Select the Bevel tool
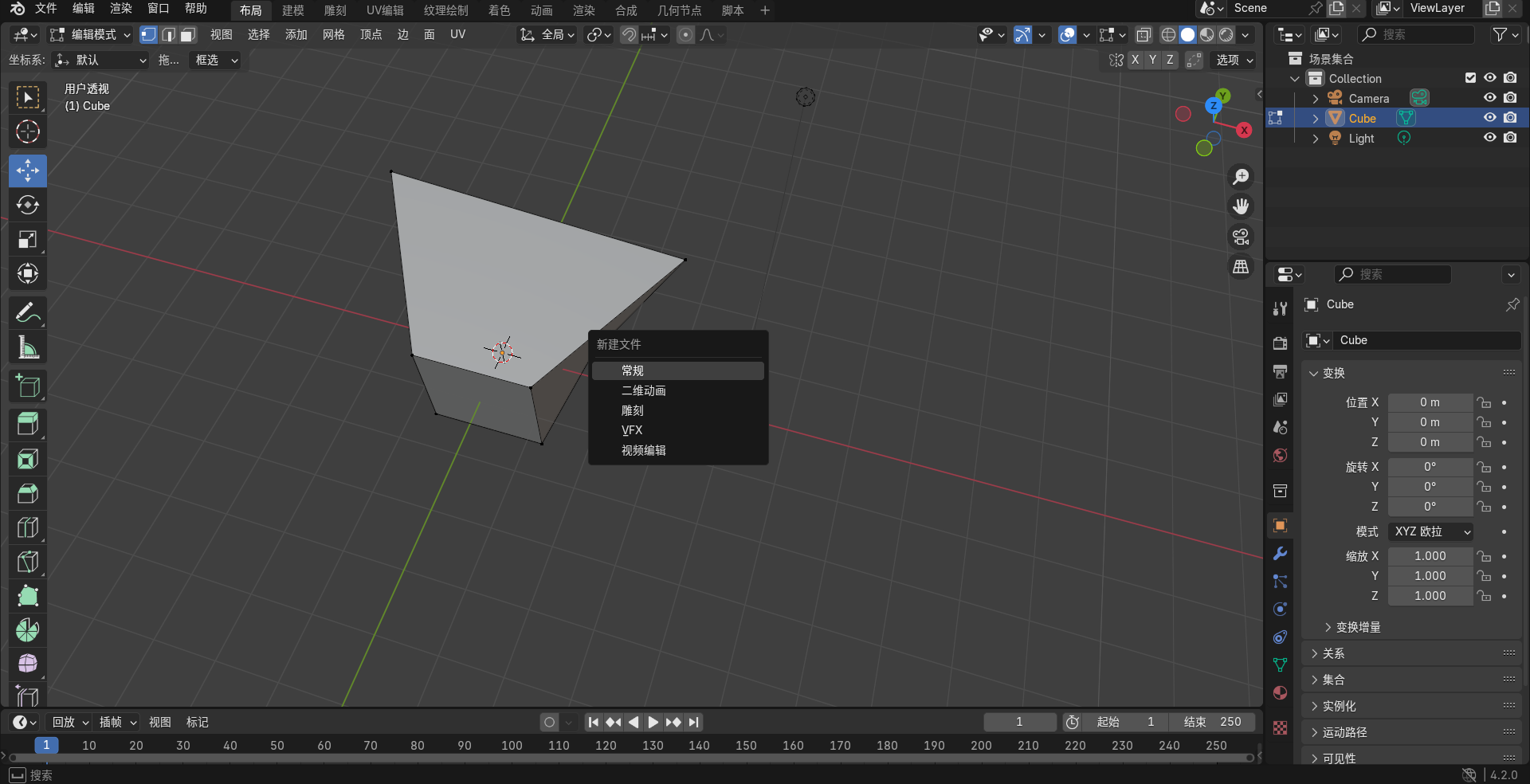1530x784 pixels. click(x=28, y=493)
